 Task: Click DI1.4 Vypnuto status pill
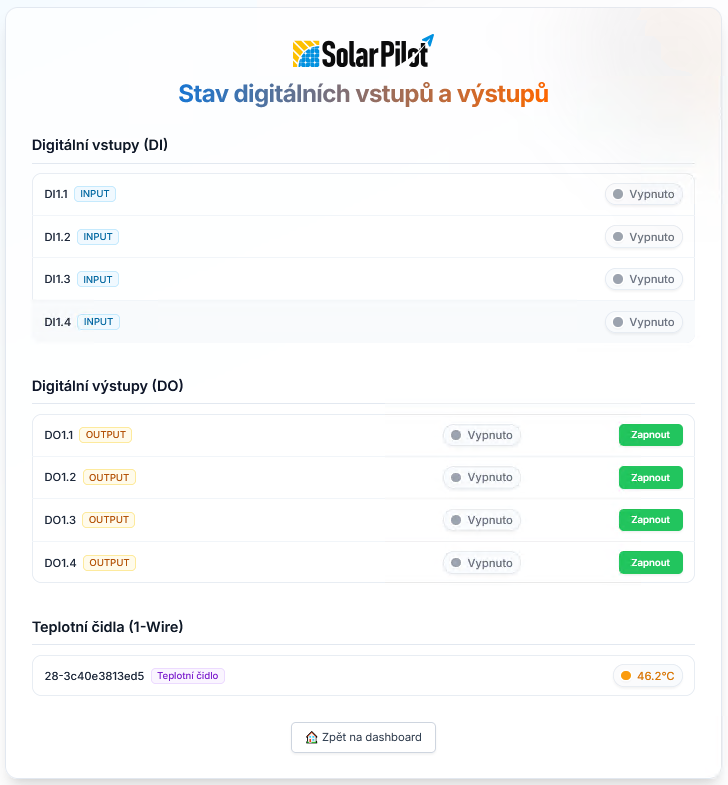click(x=643, y=322)
